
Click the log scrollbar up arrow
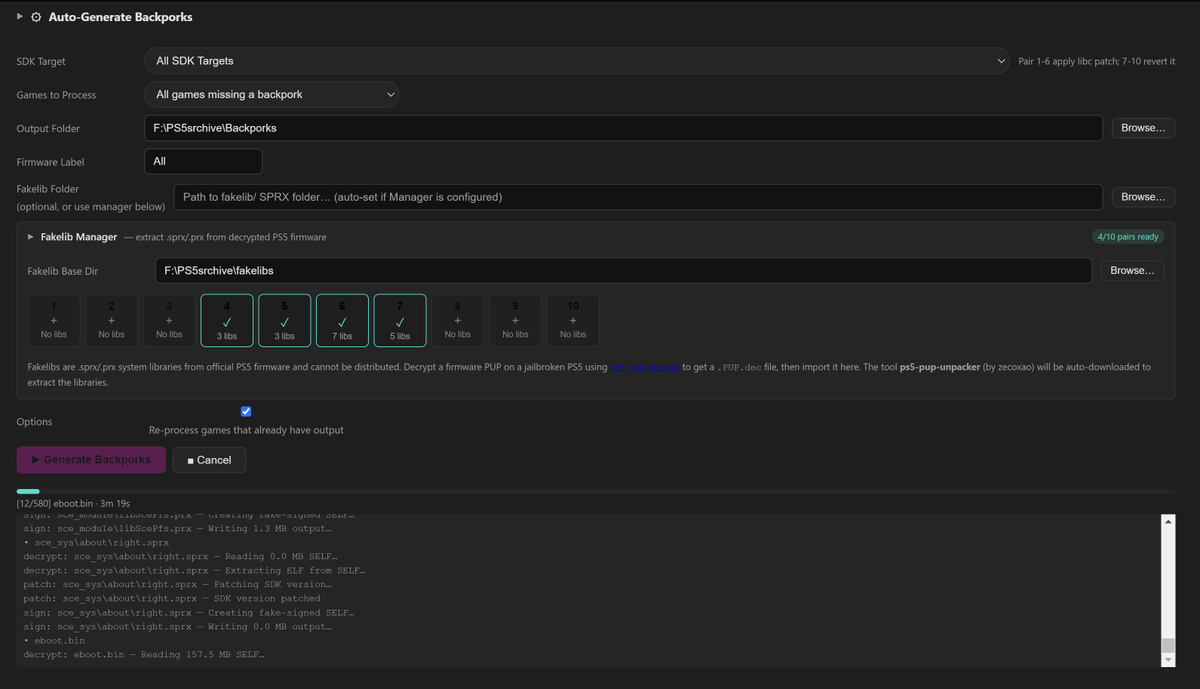pos(1167,522)
